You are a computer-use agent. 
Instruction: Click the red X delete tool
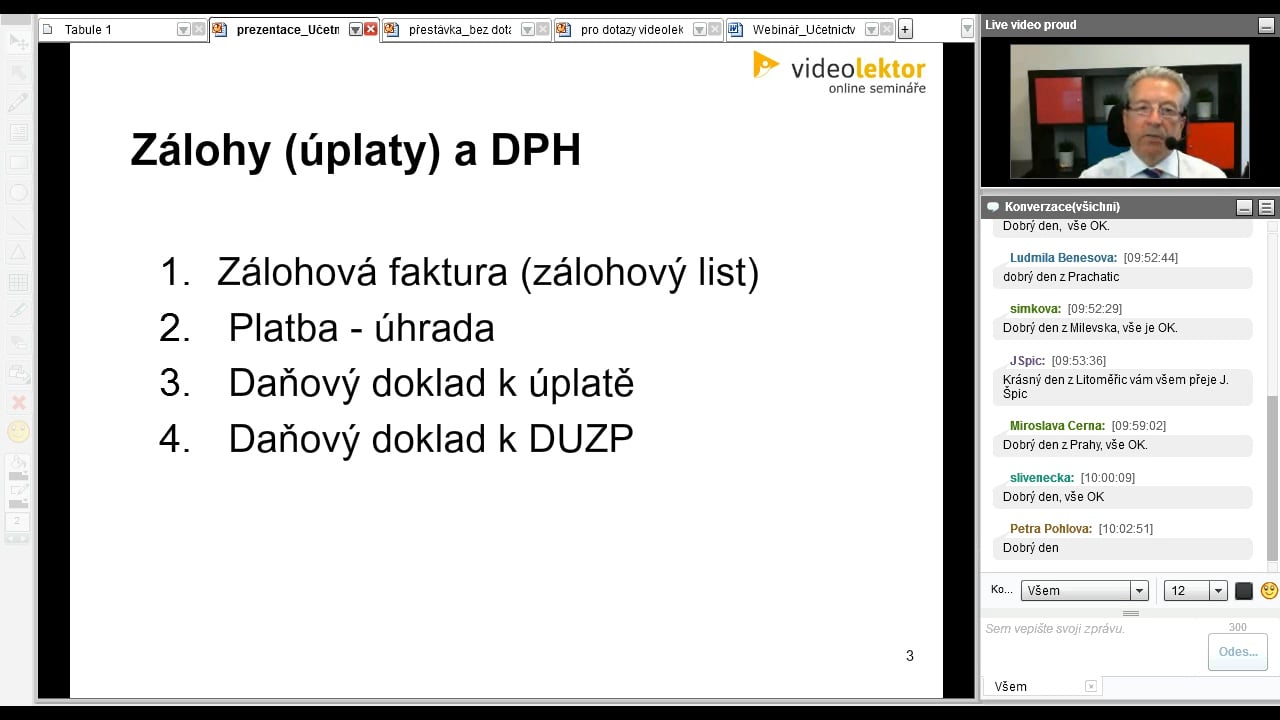tap(18, 402)
